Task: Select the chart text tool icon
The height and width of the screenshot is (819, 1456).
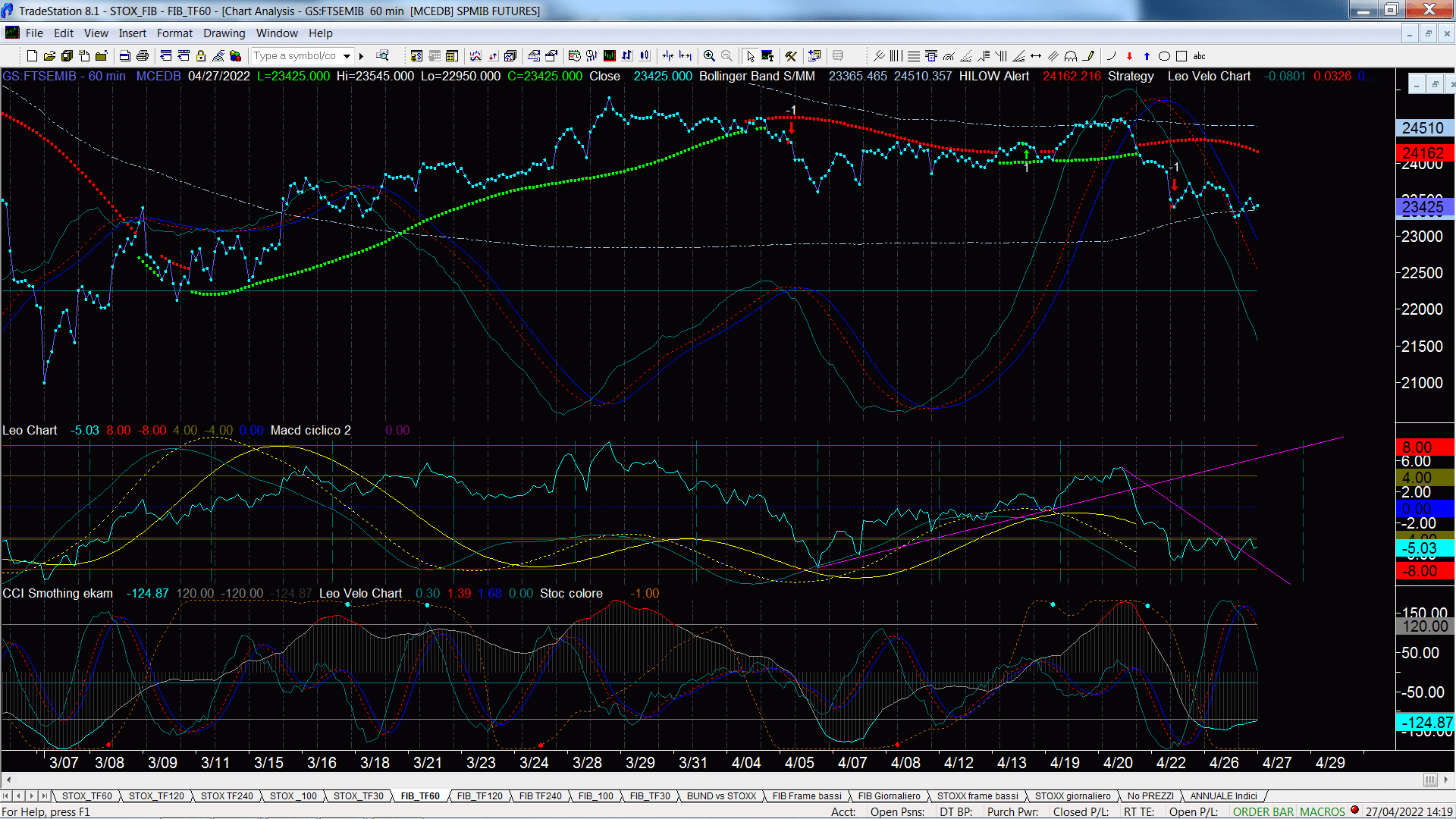Action: (767, 56)
